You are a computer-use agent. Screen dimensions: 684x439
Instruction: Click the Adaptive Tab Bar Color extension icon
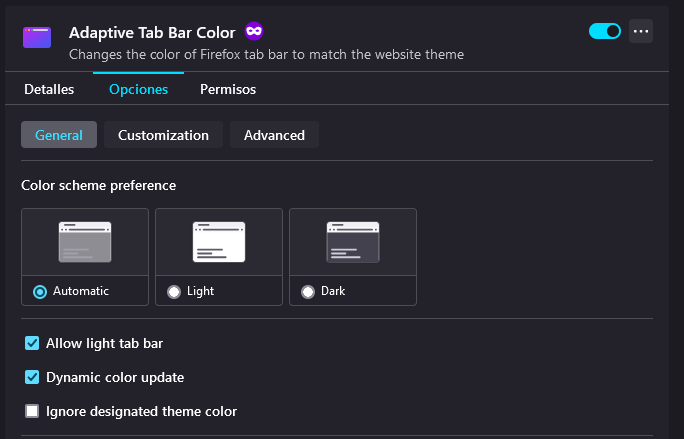coord(37,38)
